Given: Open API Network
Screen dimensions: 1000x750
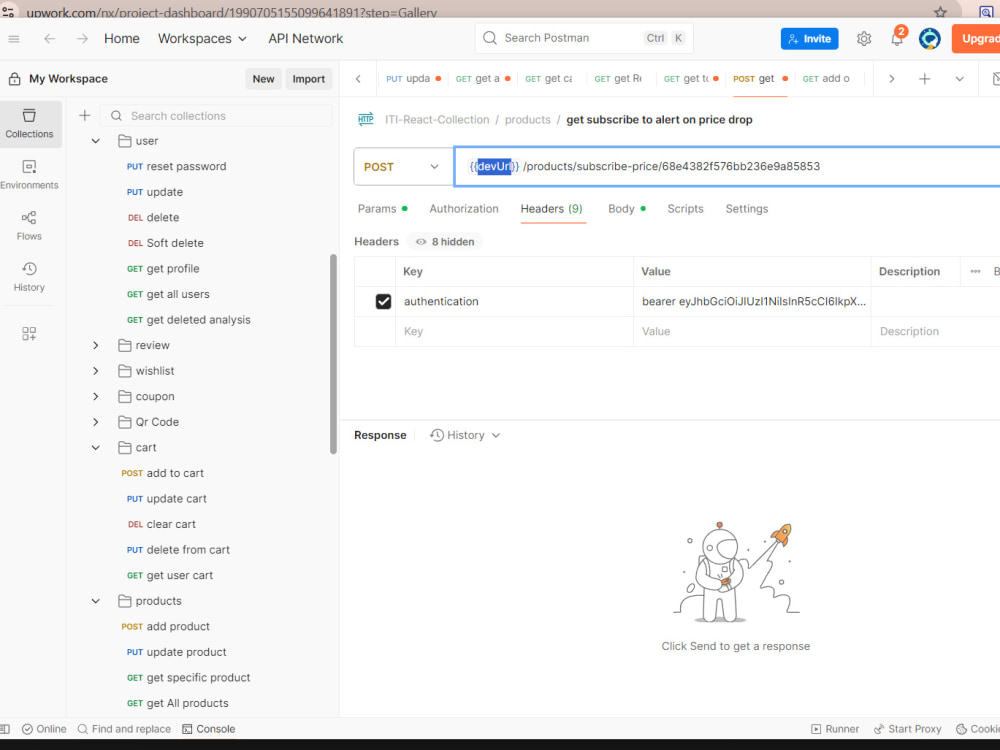Looking at the screenshot, I should (305, 39).
